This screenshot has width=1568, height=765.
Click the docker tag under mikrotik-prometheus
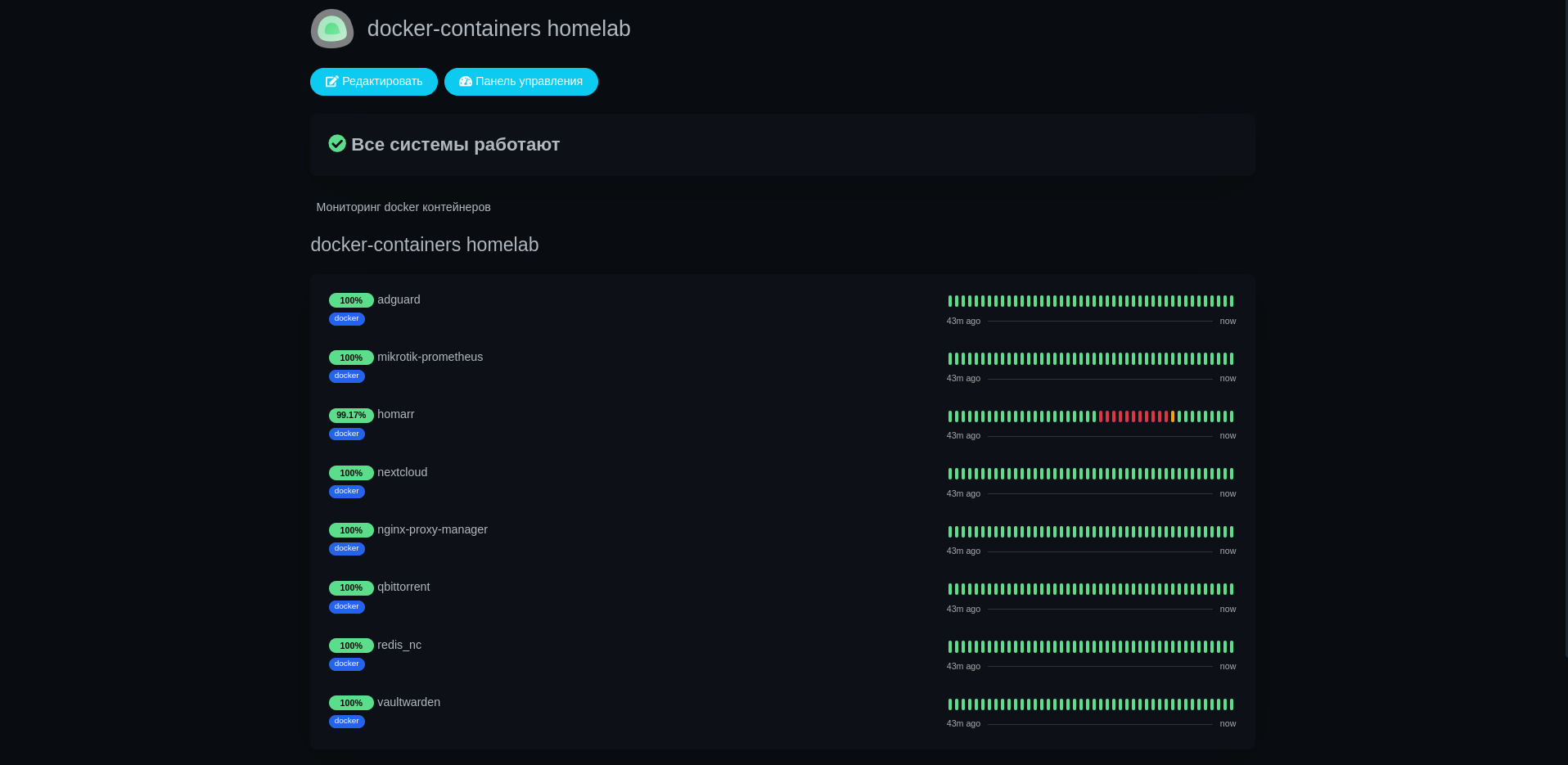pos(347,376)
